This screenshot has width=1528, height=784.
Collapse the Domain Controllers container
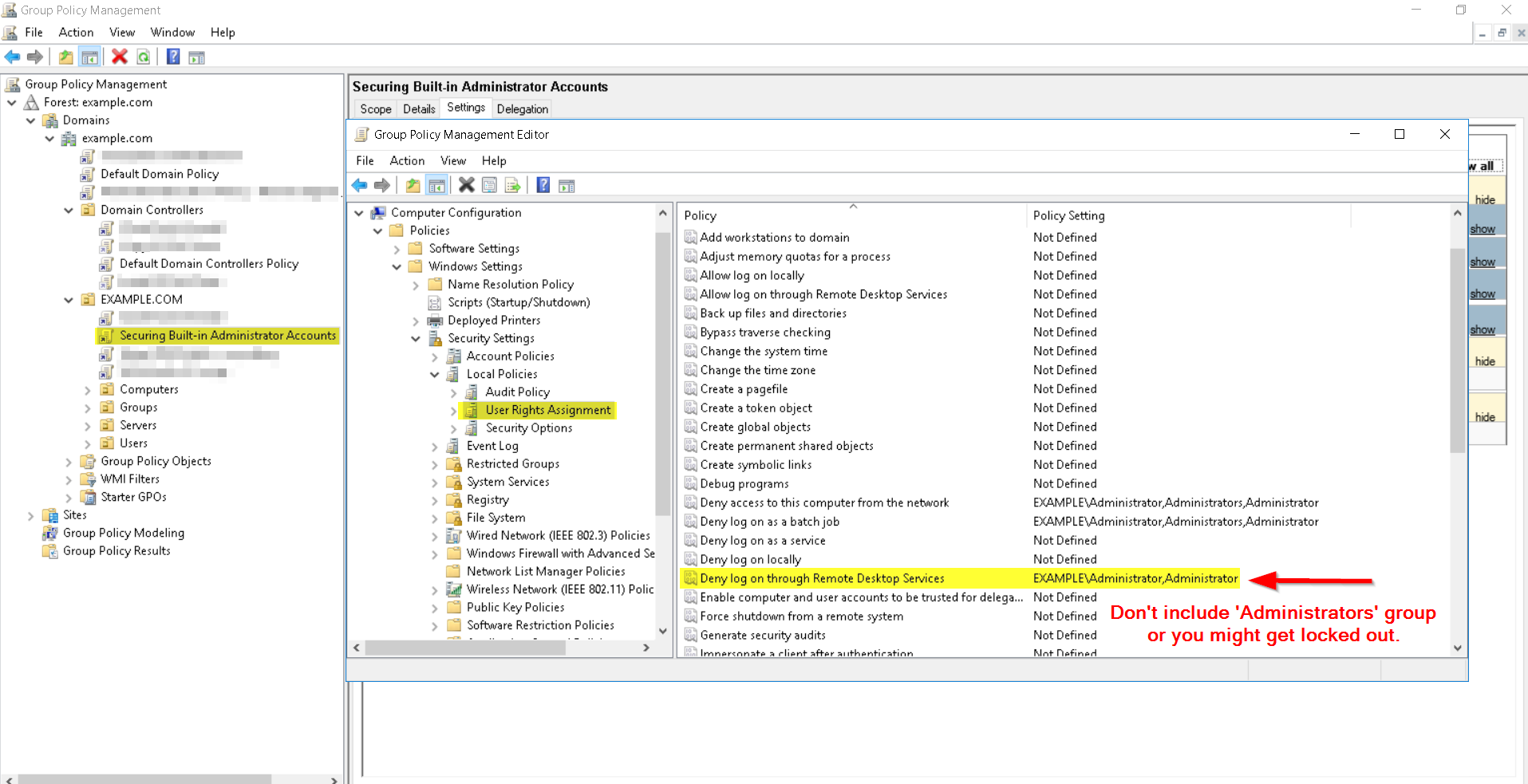(69, 211)
